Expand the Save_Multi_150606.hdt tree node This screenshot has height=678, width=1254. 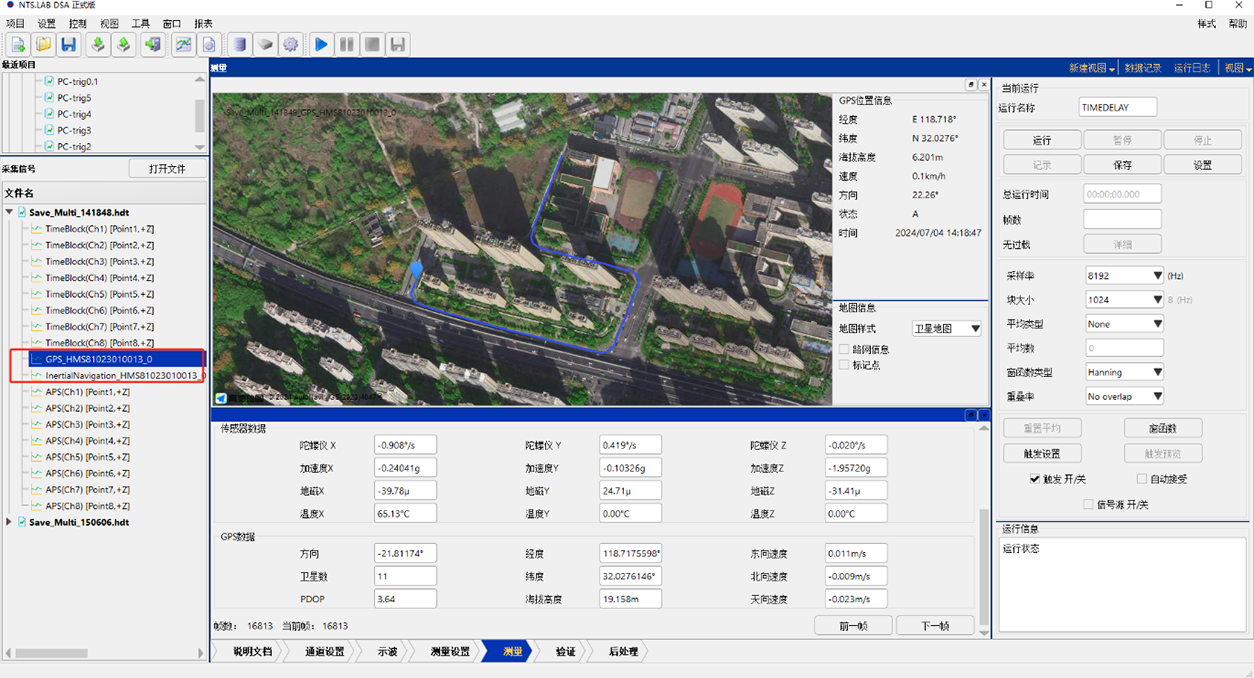tap(10, 522)
